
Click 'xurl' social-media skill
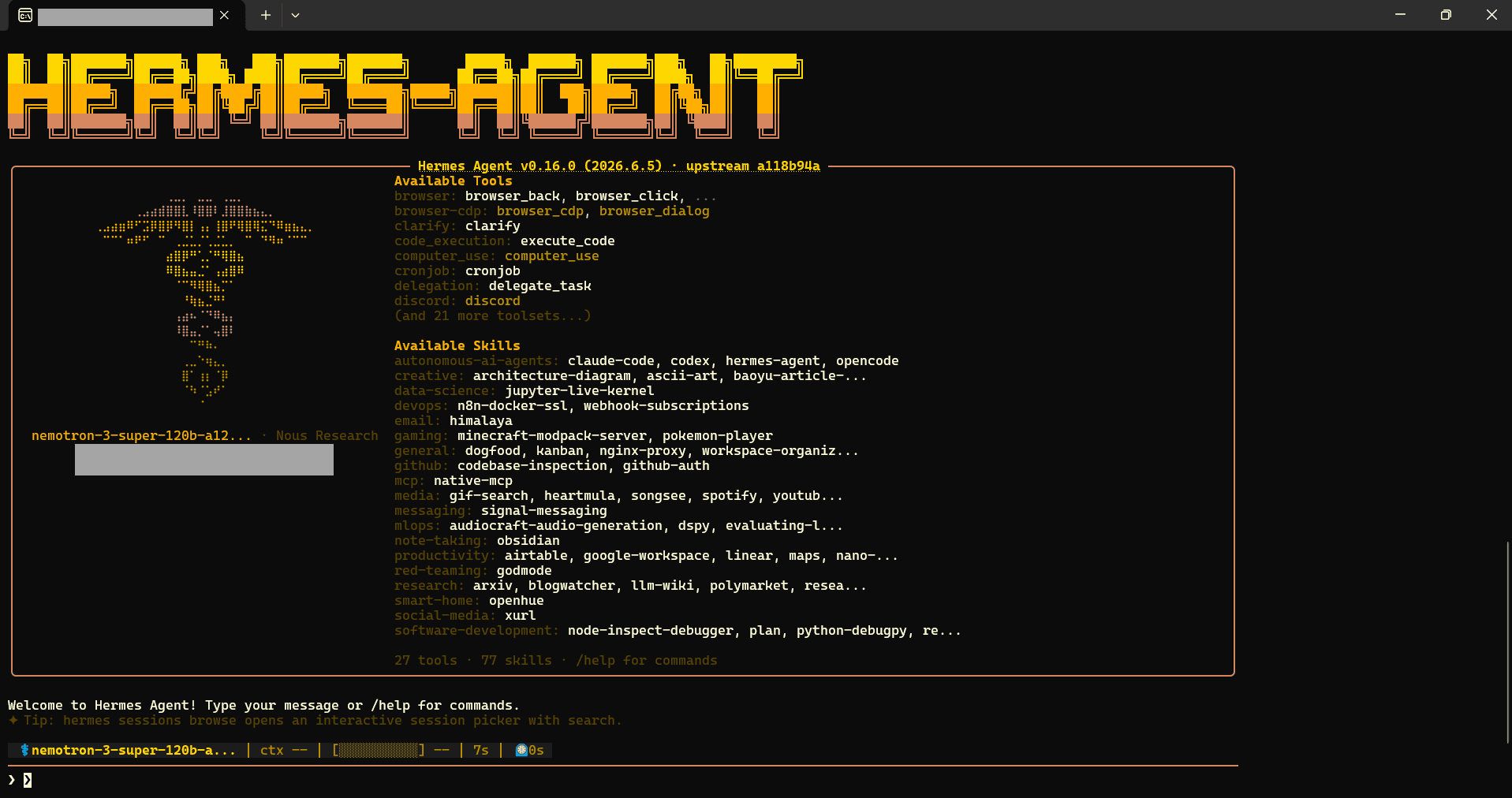coord(520,615)
